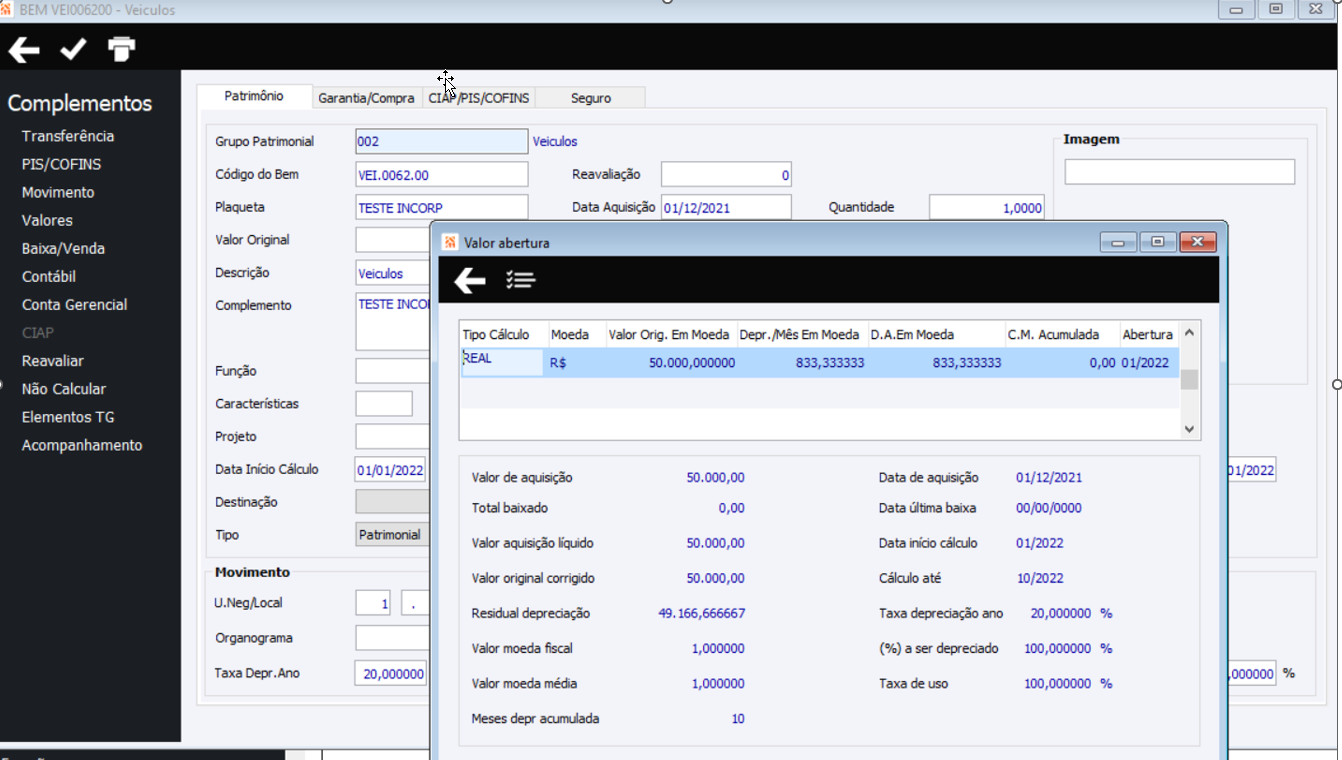Open the Garantia/Compra tab
This screenshot has width=1342, height=760.
click(x=366, y=98)
